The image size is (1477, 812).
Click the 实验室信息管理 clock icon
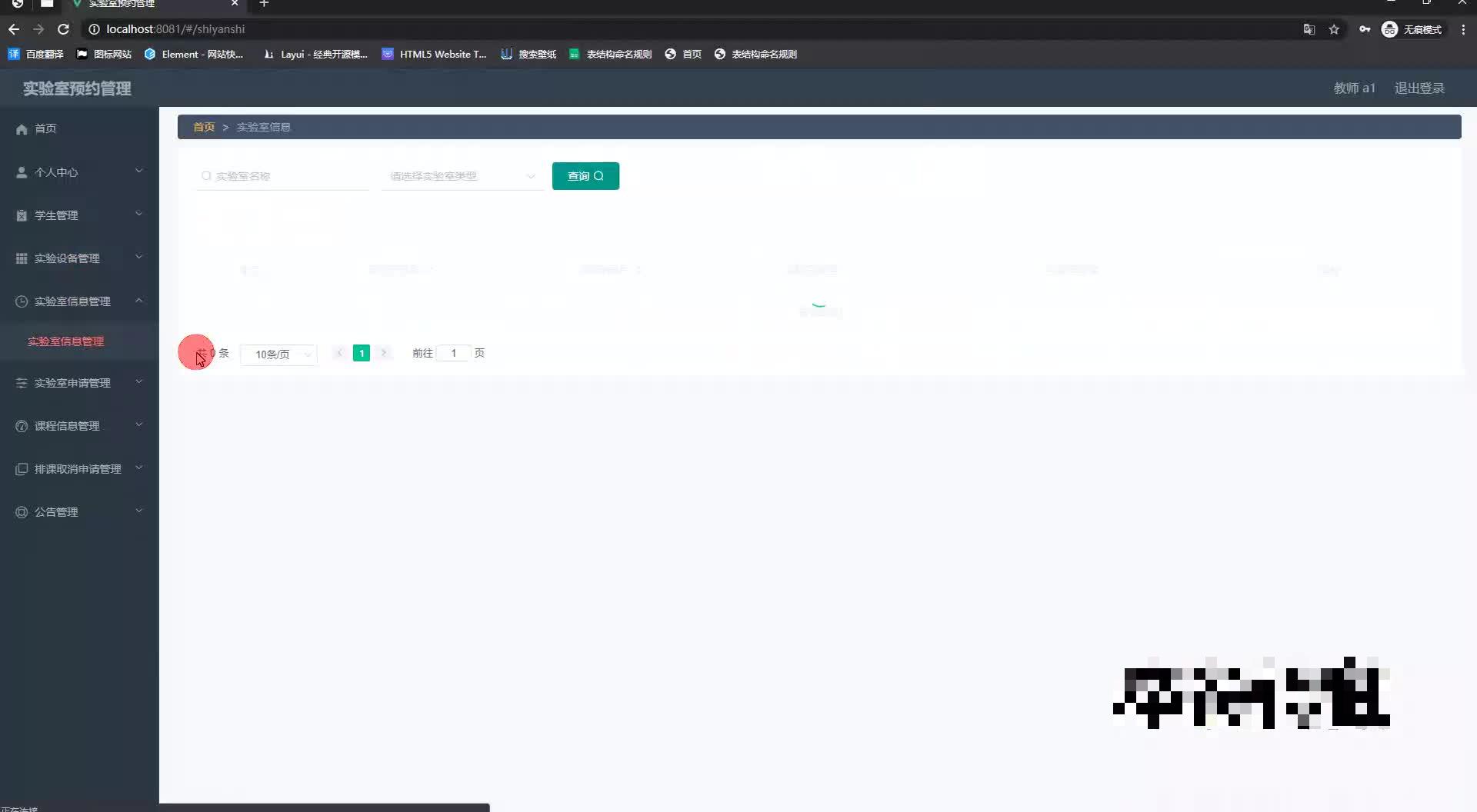point(21,301)
